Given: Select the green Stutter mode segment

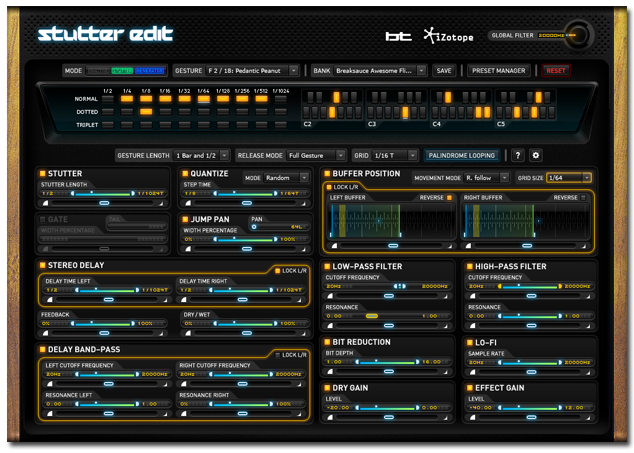Looking at the screenshot, I should (122, 71).
